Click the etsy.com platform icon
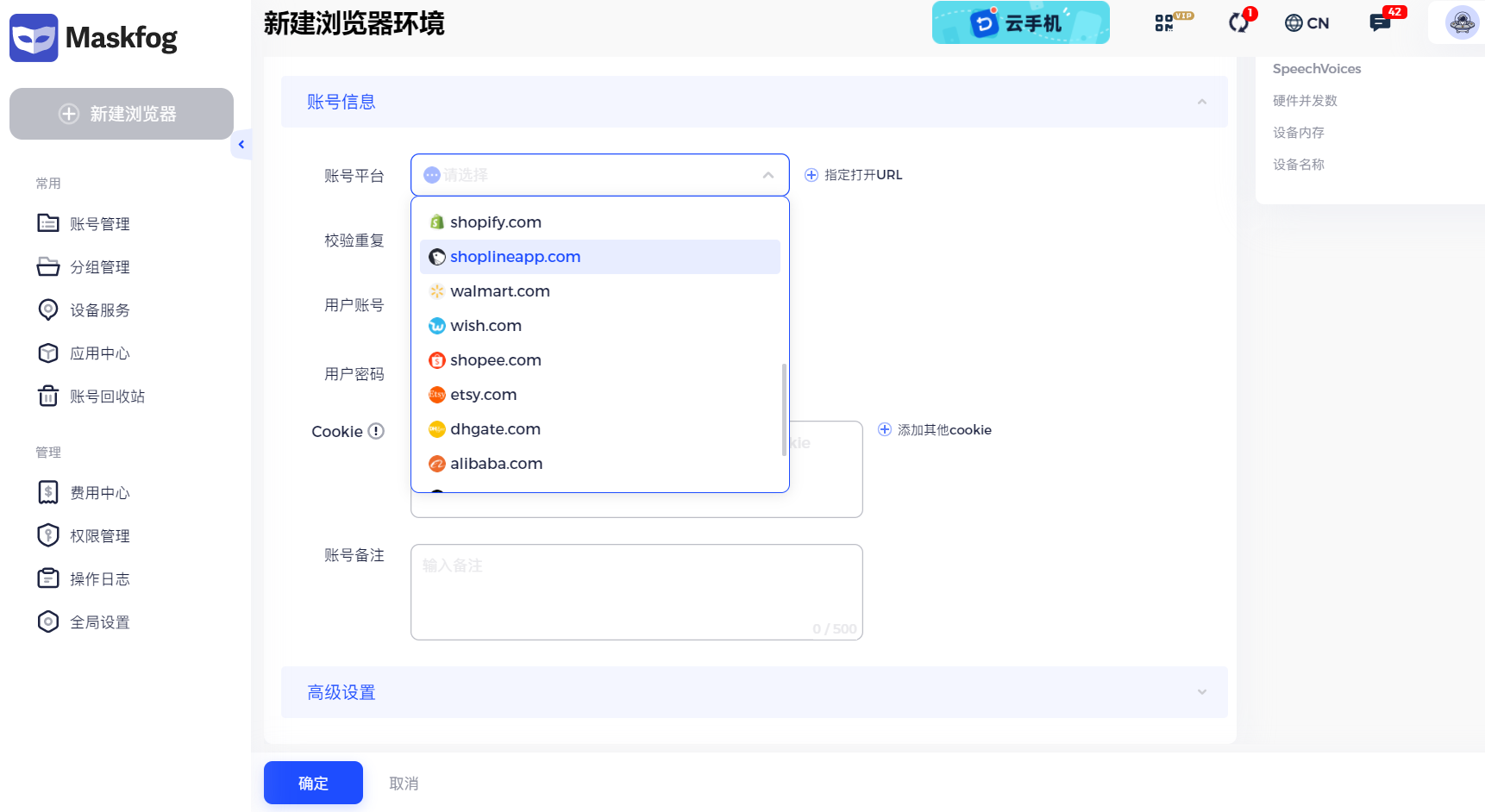Image resolution: width=1485 pixels, height=812 pixels. 437,394
